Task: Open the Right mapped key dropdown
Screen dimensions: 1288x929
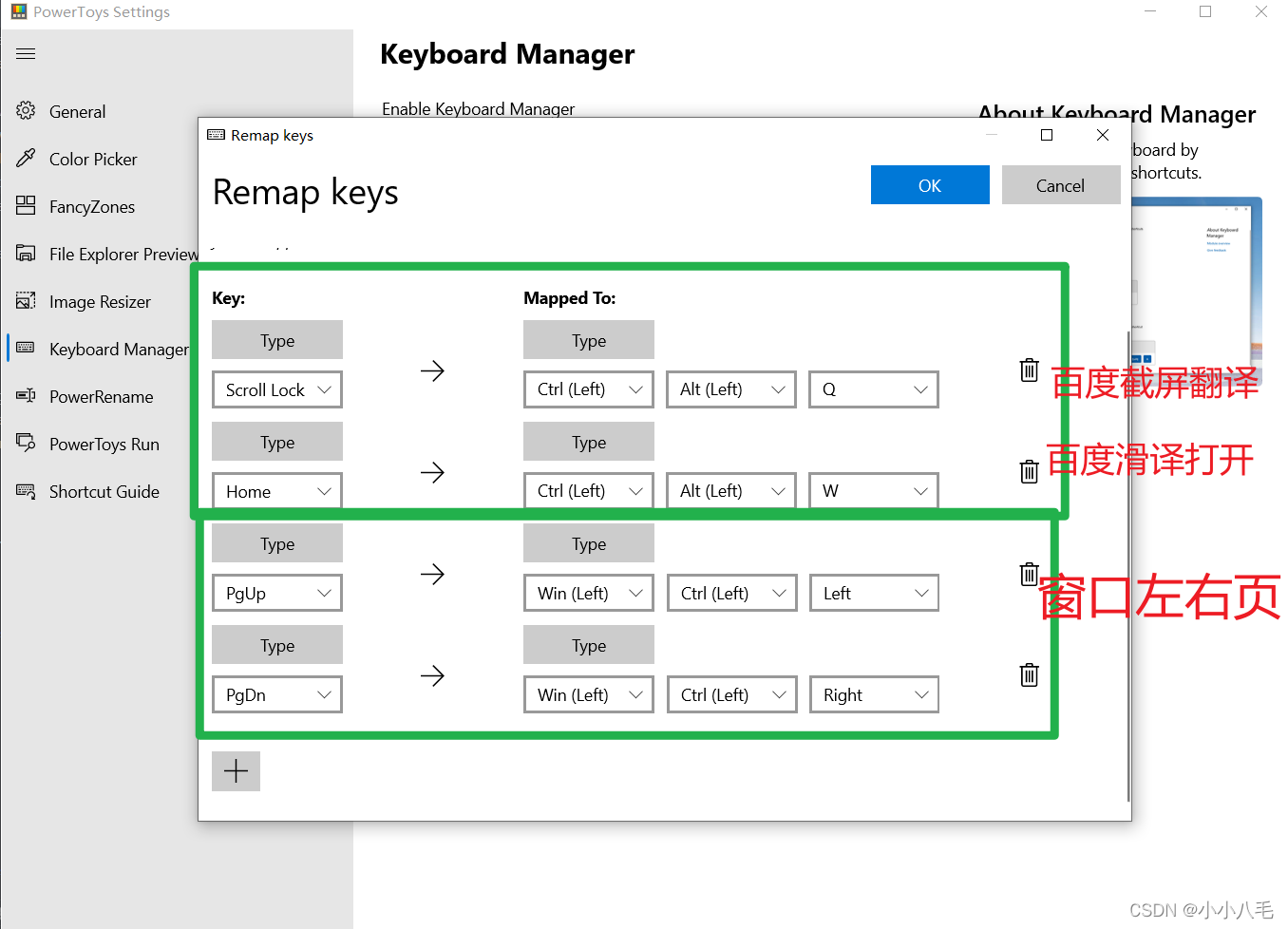Action: (x=874, y=694)
